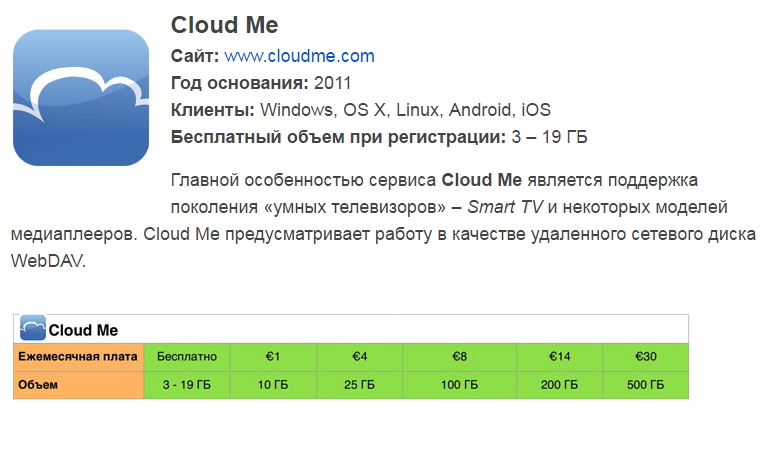The height and width of the screenshot is (456, 764).
Task: Click the Ежемесячная плата row header
Action: coord(78,357)
